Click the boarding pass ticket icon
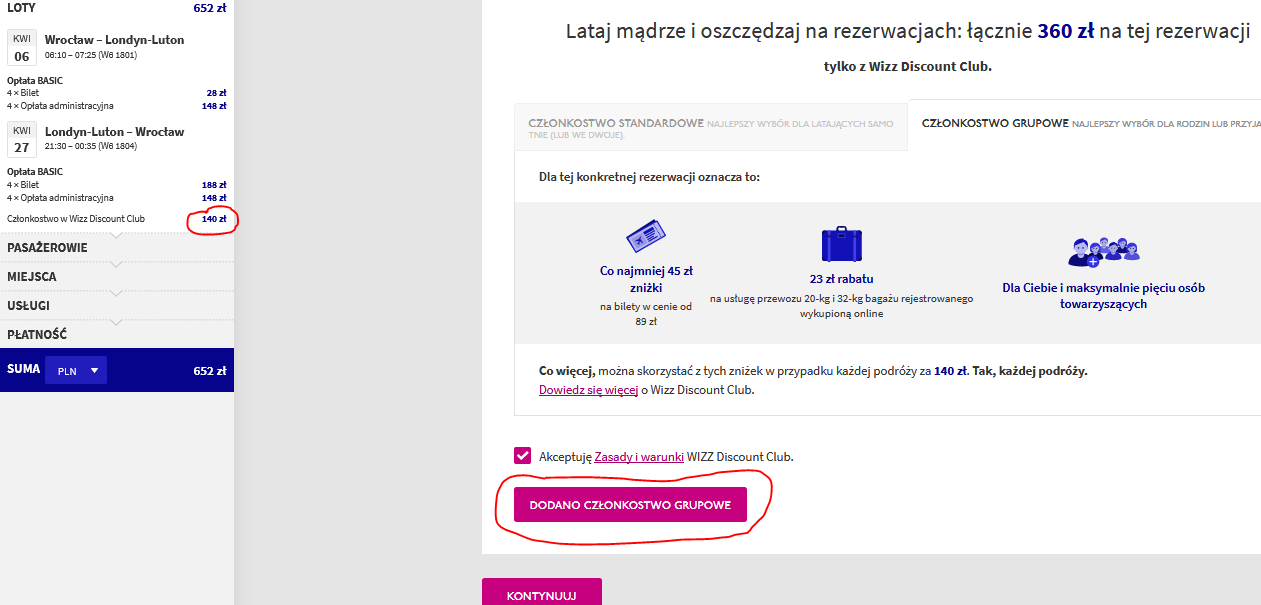1261x605 pixels. [x=646, y=238]
